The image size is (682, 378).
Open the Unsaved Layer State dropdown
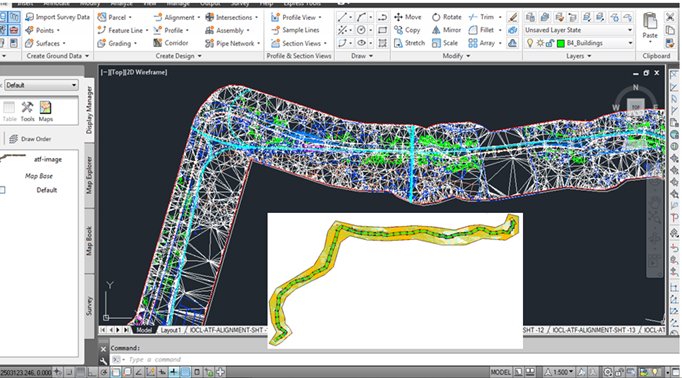(578, 30)
